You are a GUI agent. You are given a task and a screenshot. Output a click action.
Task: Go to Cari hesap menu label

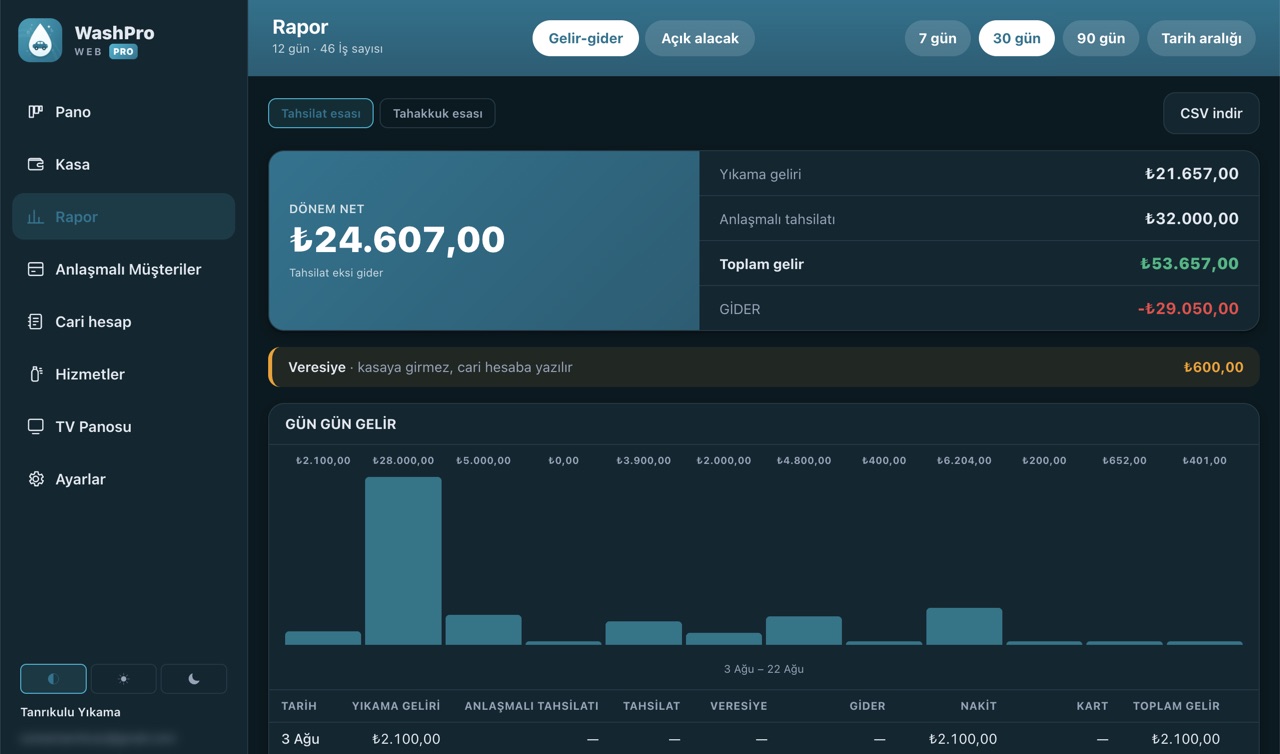[93, 322]
